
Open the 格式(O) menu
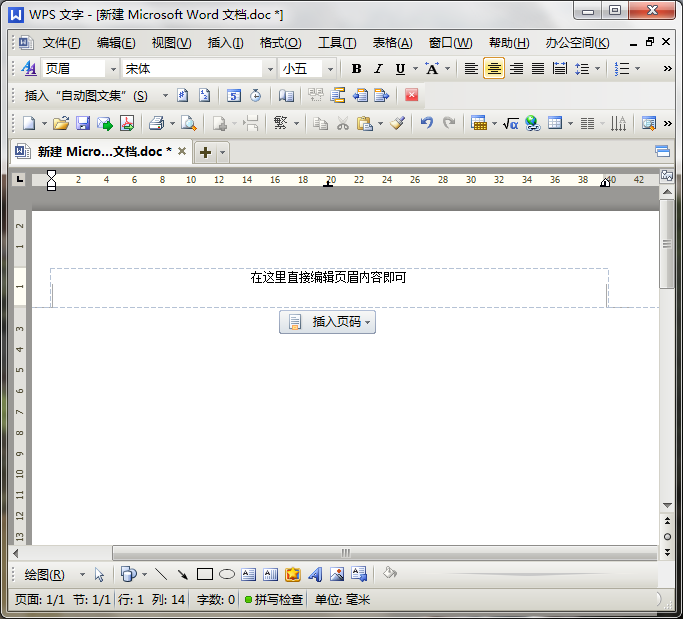pos(280,43)
